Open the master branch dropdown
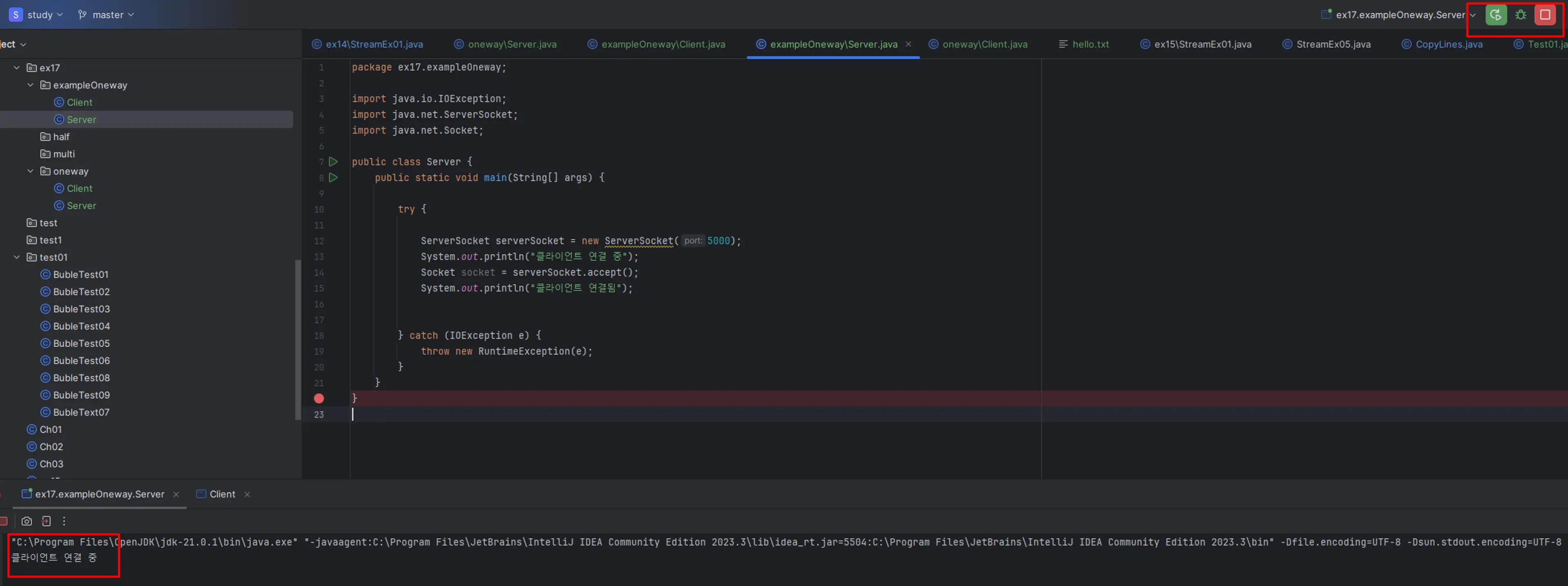1568x586 pixels. coord(106,15)
